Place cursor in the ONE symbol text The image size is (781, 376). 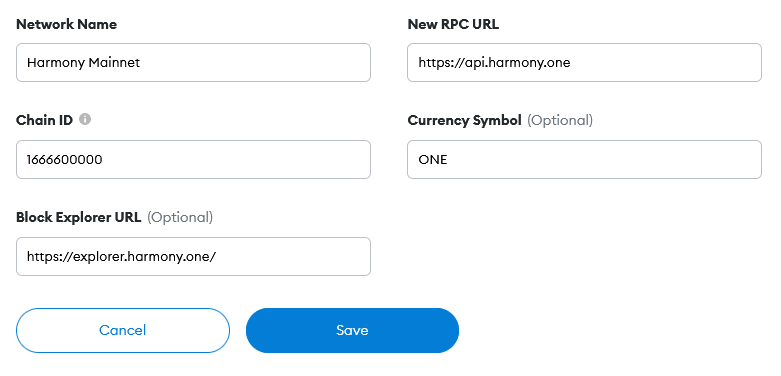coord(433,159)
